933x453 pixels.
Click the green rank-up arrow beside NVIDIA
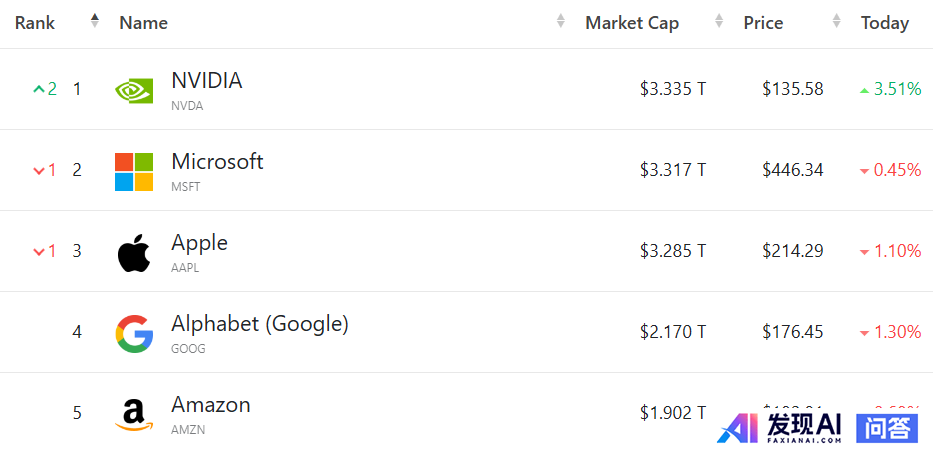[x=39, y=89]
